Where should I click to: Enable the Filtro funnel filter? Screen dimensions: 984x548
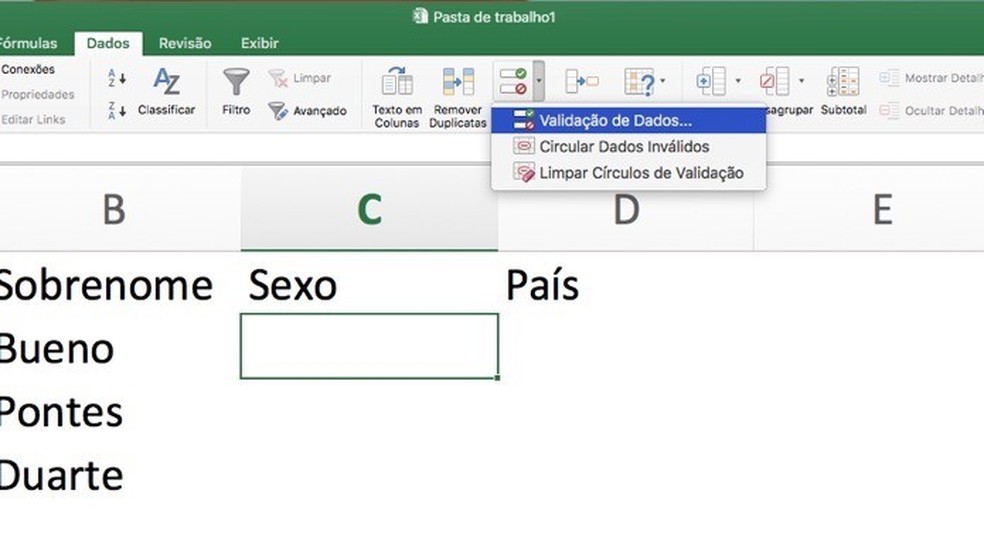pyautogui.click(x=236, y=90)
